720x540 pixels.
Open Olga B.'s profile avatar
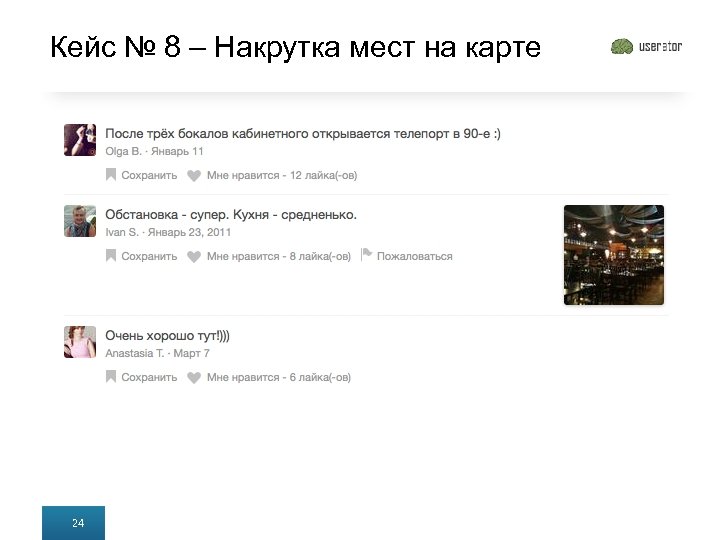[80, 140]
